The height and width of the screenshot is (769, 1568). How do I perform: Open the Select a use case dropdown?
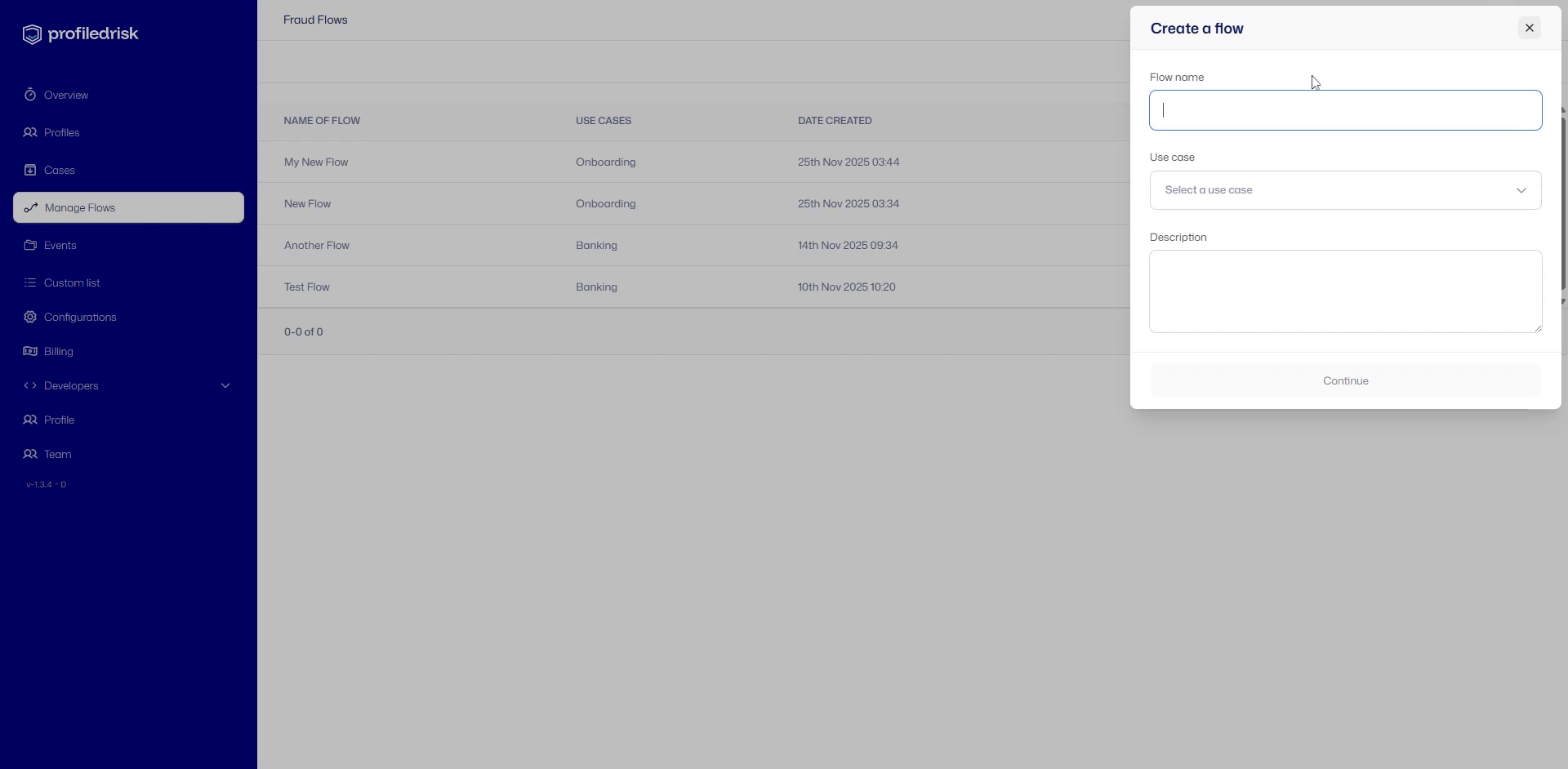coord(1344,189)
